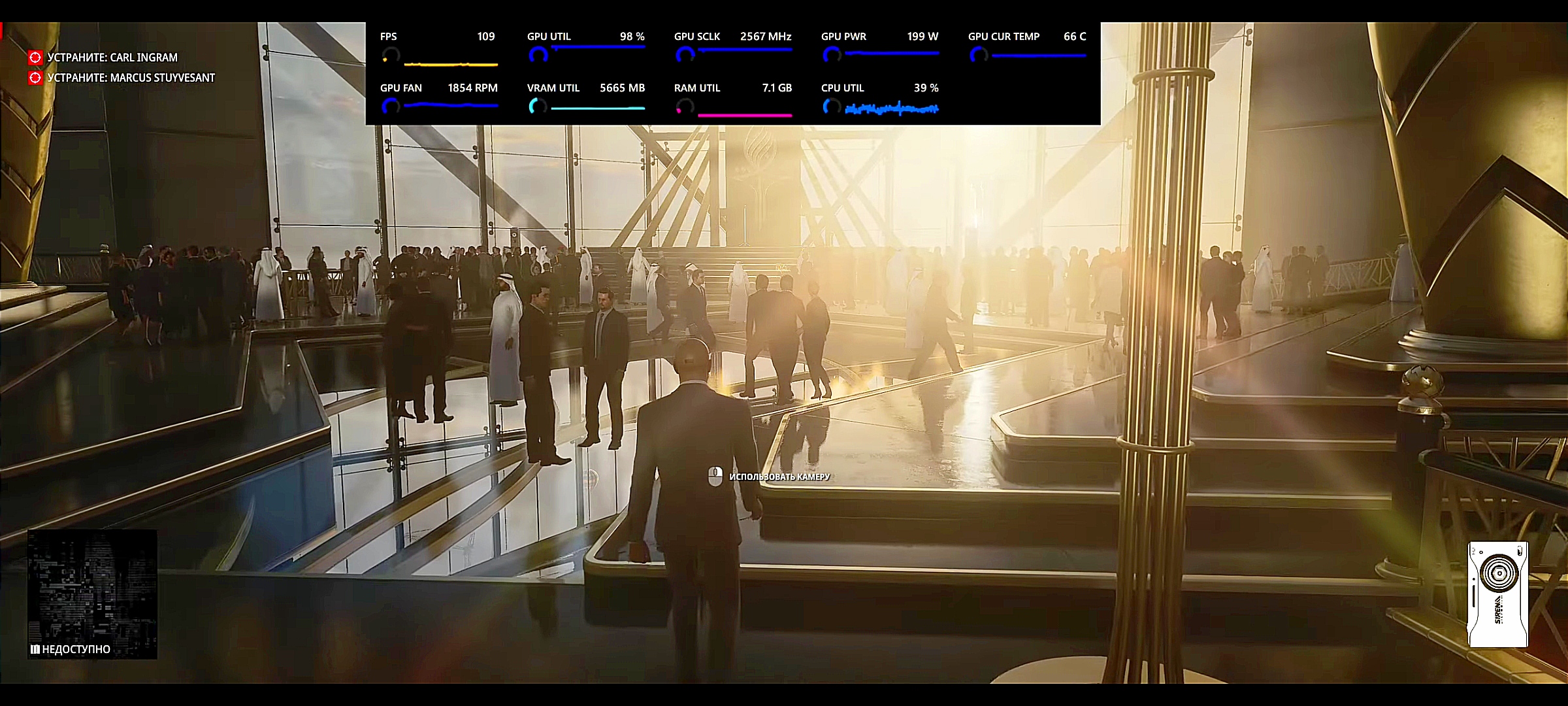The image size is (1568, 706).
Task: Click the VRAM UTIL label
Action: [553, 88]
